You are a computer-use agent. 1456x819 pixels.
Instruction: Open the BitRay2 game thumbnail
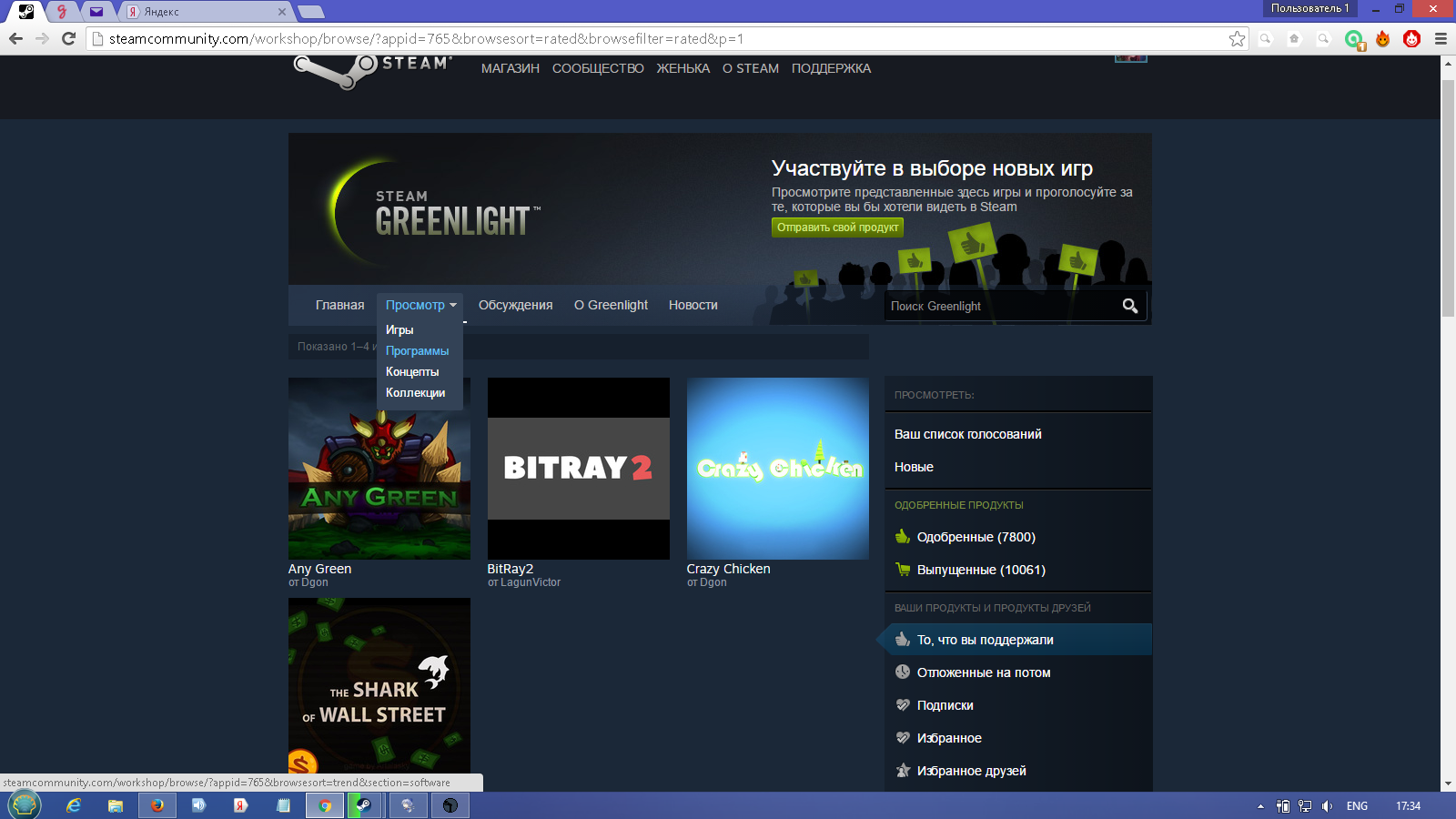pos(579,469)
